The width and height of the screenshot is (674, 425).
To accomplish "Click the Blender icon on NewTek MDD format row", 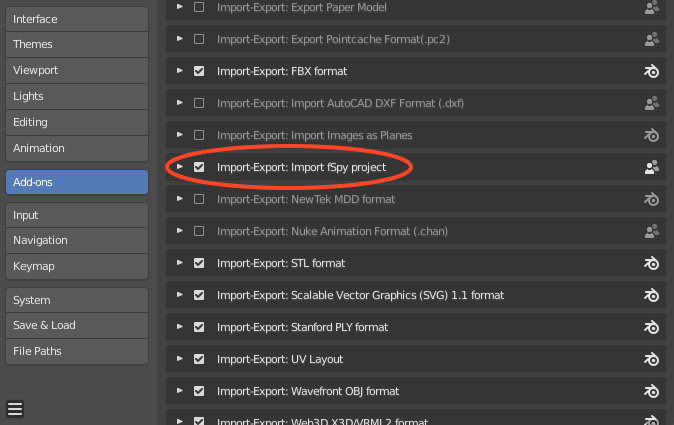I will pos(652,199).
